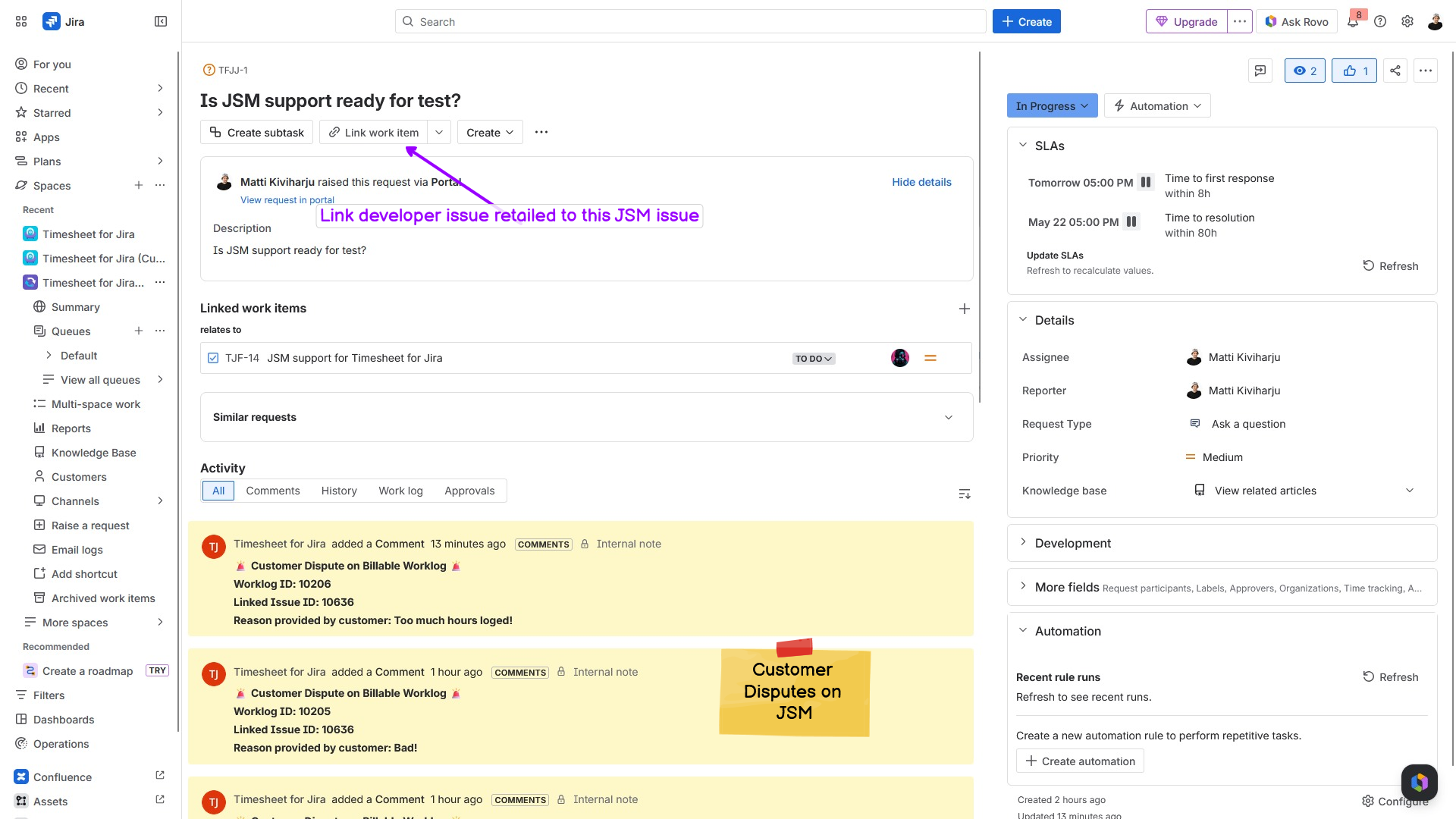Refresh SLAs values
Screen dimensions: 1456x819
[x=1391, y=265]
